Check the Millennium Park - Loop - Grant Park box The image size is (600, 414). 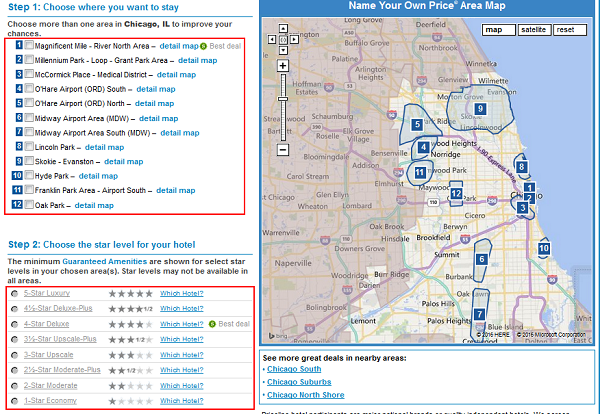click(29, 59)
